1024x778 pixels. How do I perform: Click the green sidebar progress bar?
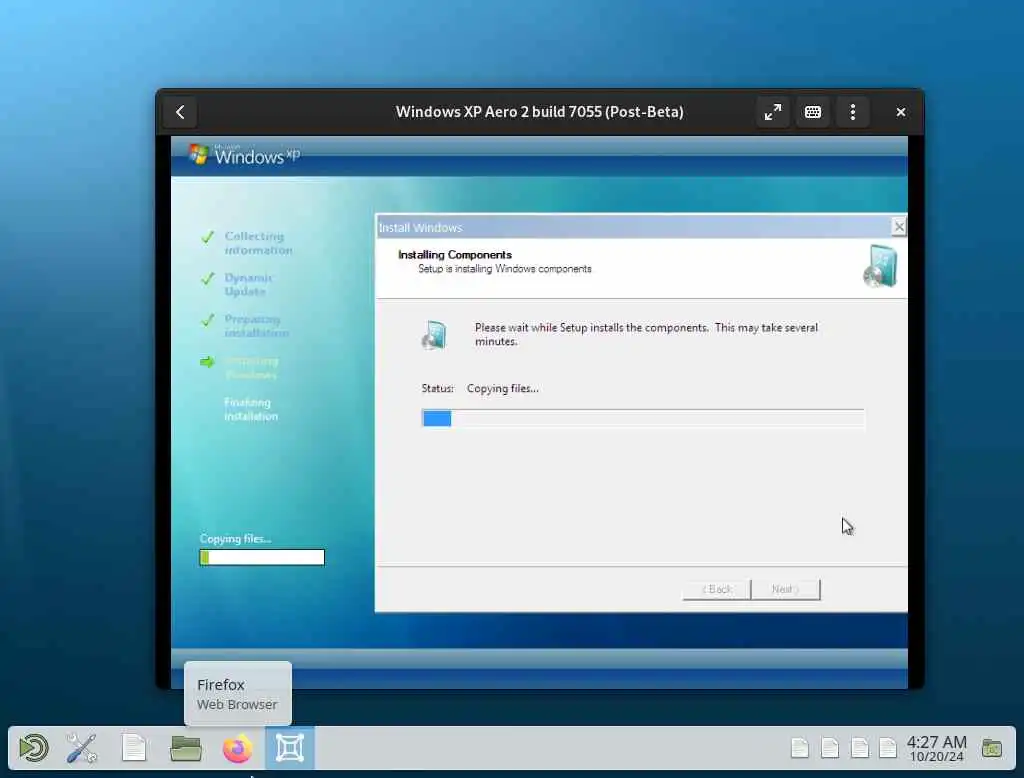(262, 557)
